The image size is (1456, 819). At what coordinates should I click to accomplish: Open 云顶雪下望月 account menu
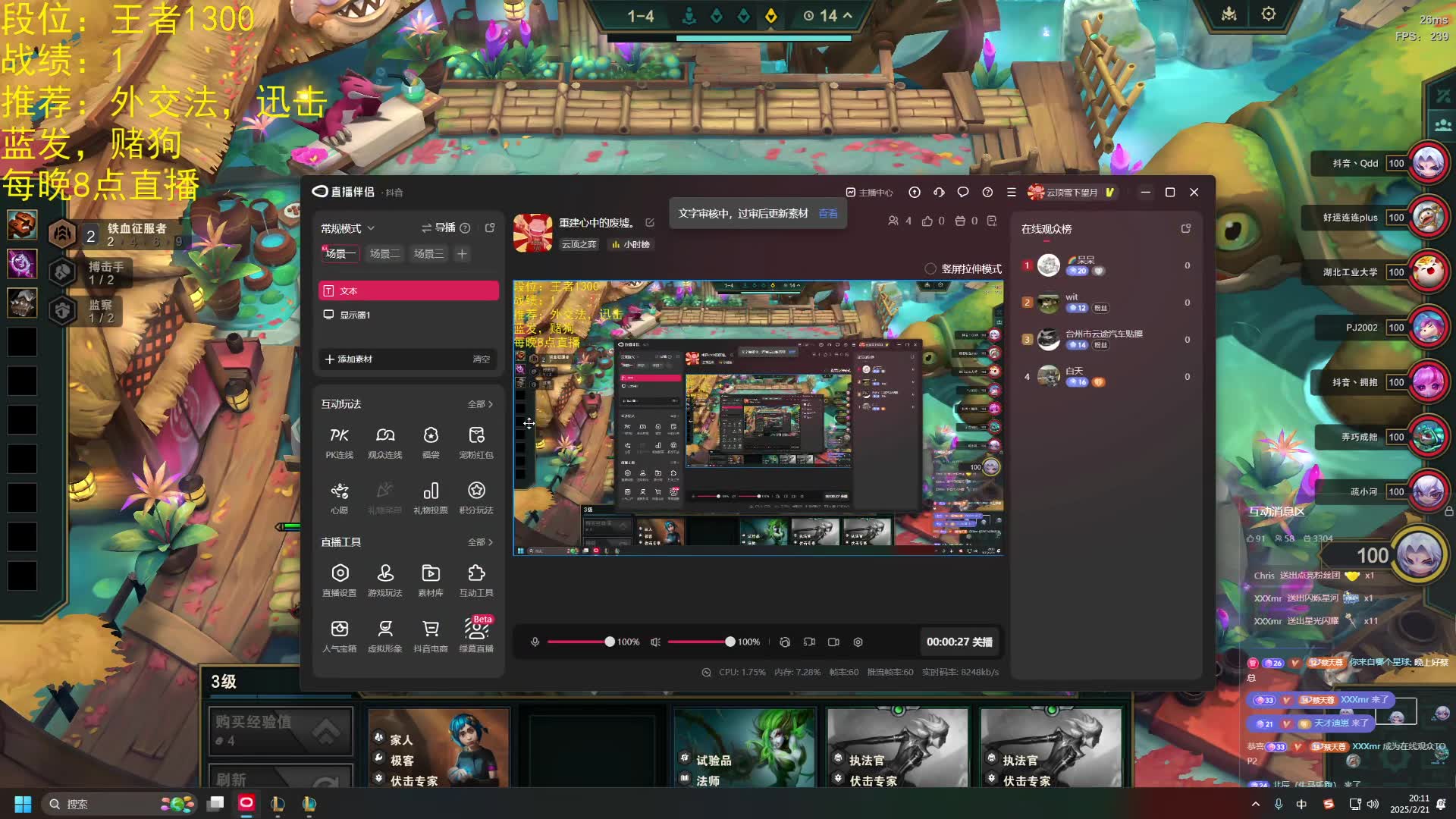point(1071,193)
